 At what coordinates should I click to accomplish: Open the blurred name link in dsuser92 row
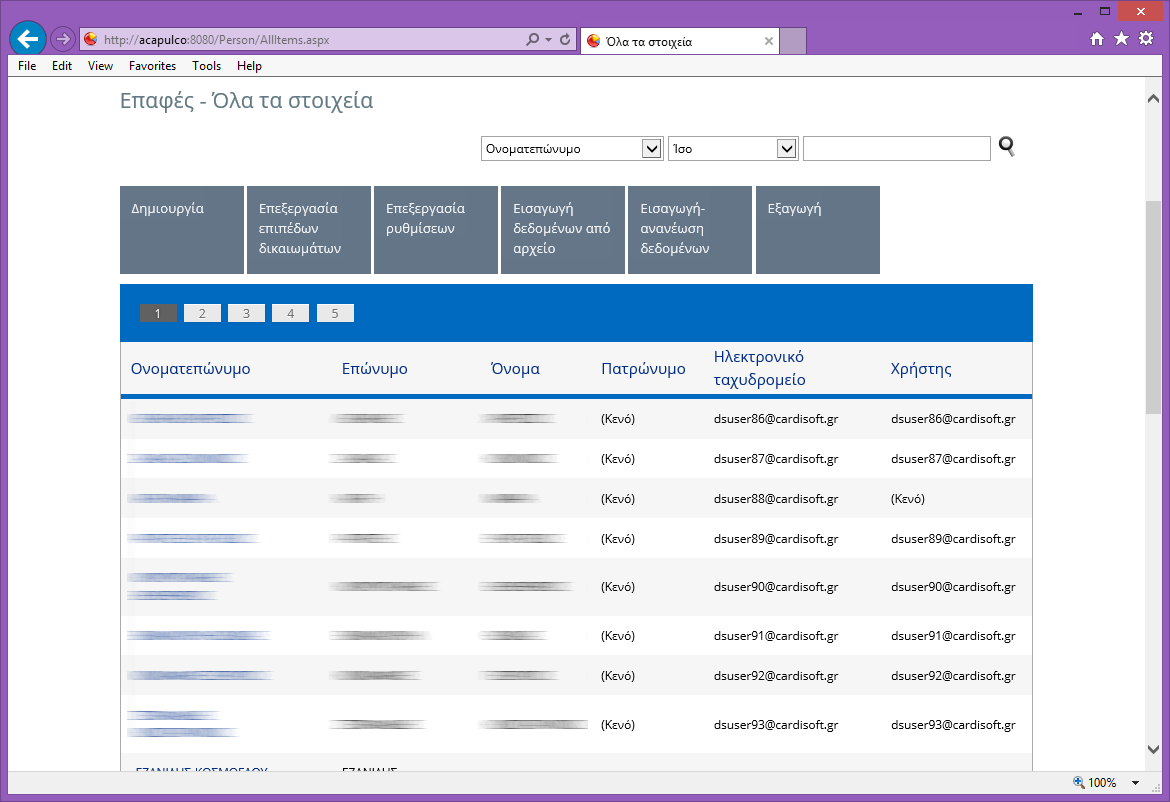200,676
